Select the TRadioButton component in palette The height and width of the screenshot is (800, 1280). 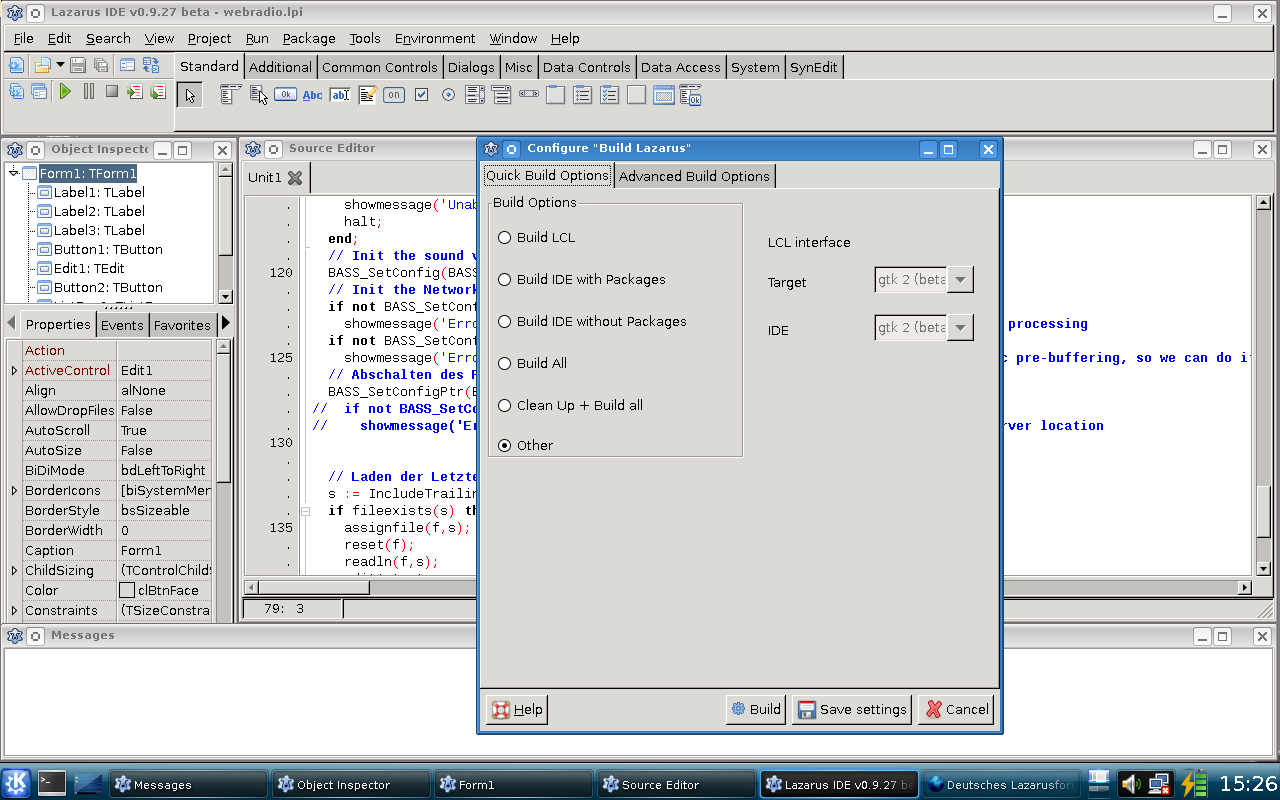(448, 95)
